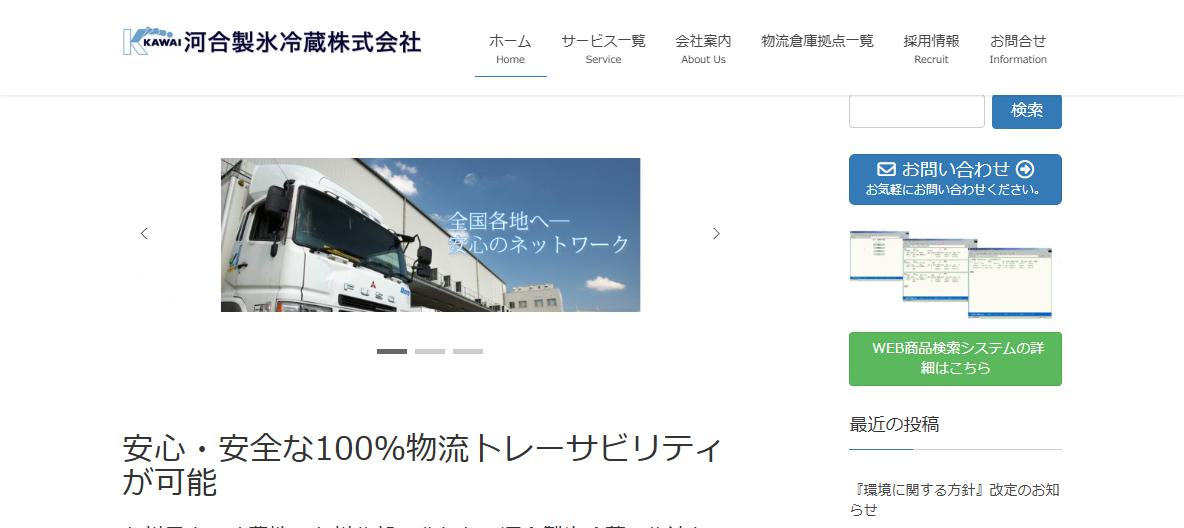This screenshot has width=1184, height=528.
Task: Open 採用情報 Recruit menu
Action: [931, 49]
